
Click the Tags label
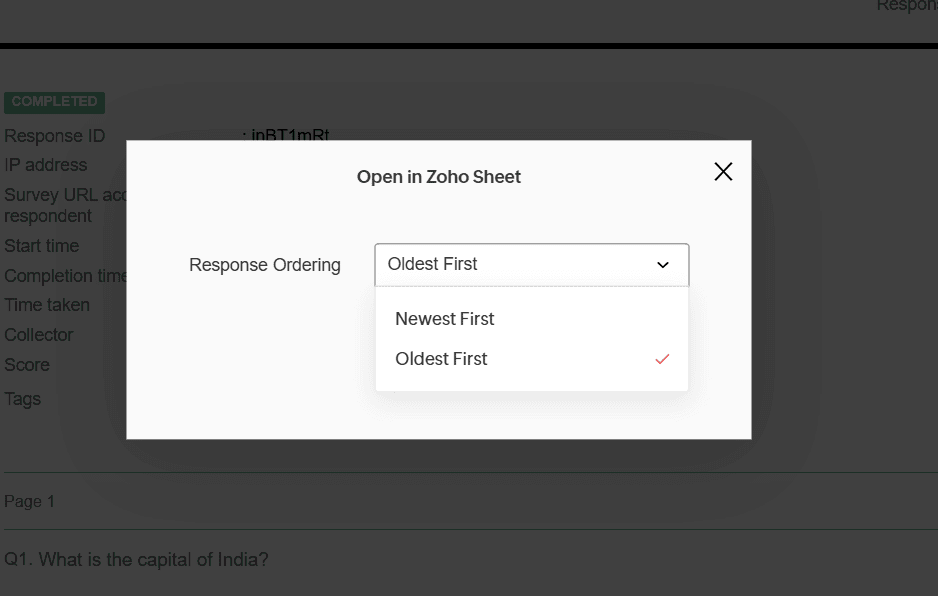coord(23,399)
